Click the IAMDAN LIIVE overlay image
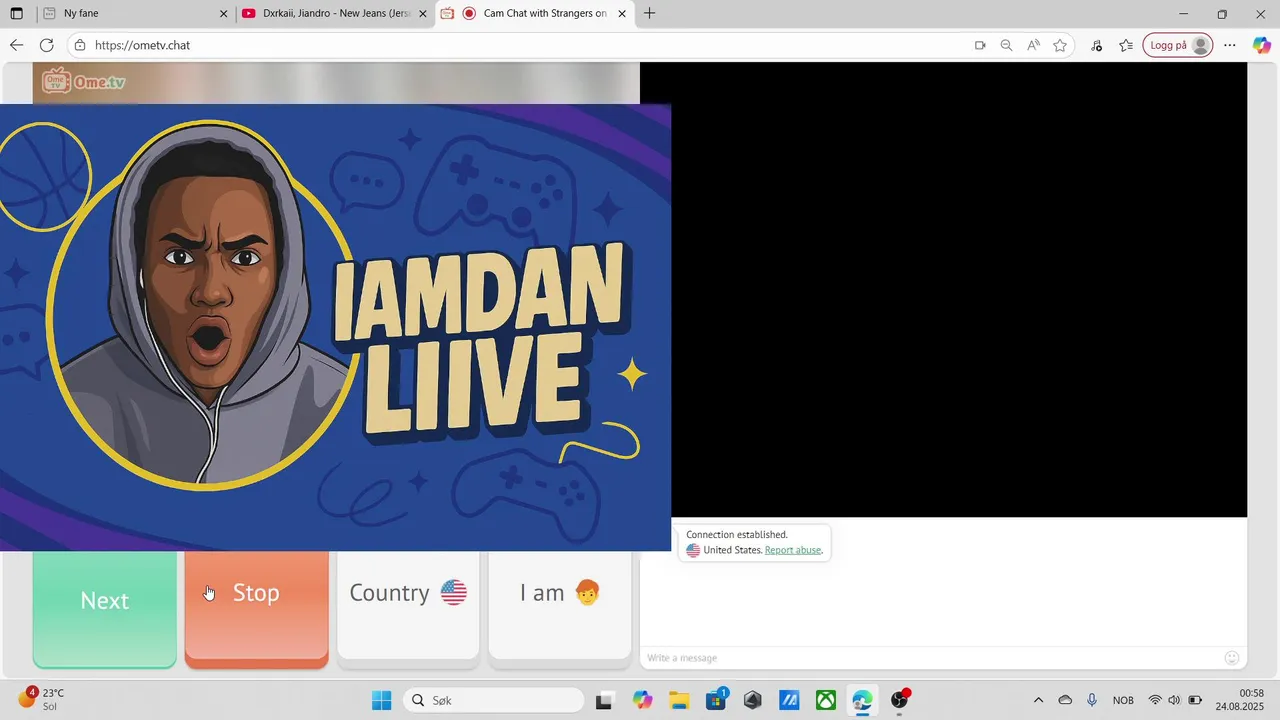This screenshot has width=1280, height=720. pos(335,327)
